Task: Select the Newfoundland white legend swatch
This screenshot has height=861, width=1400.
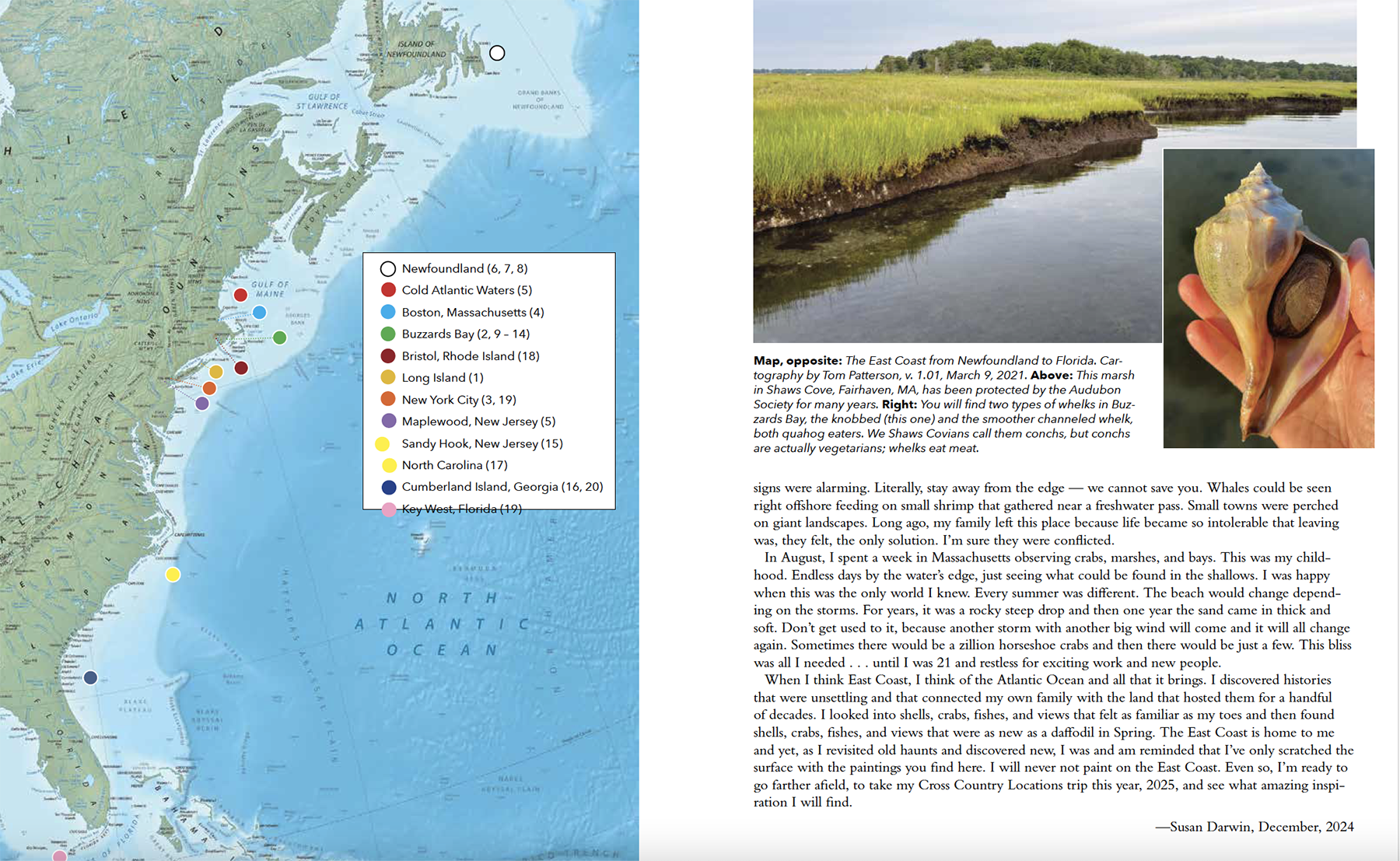Action: coord(388,268)
